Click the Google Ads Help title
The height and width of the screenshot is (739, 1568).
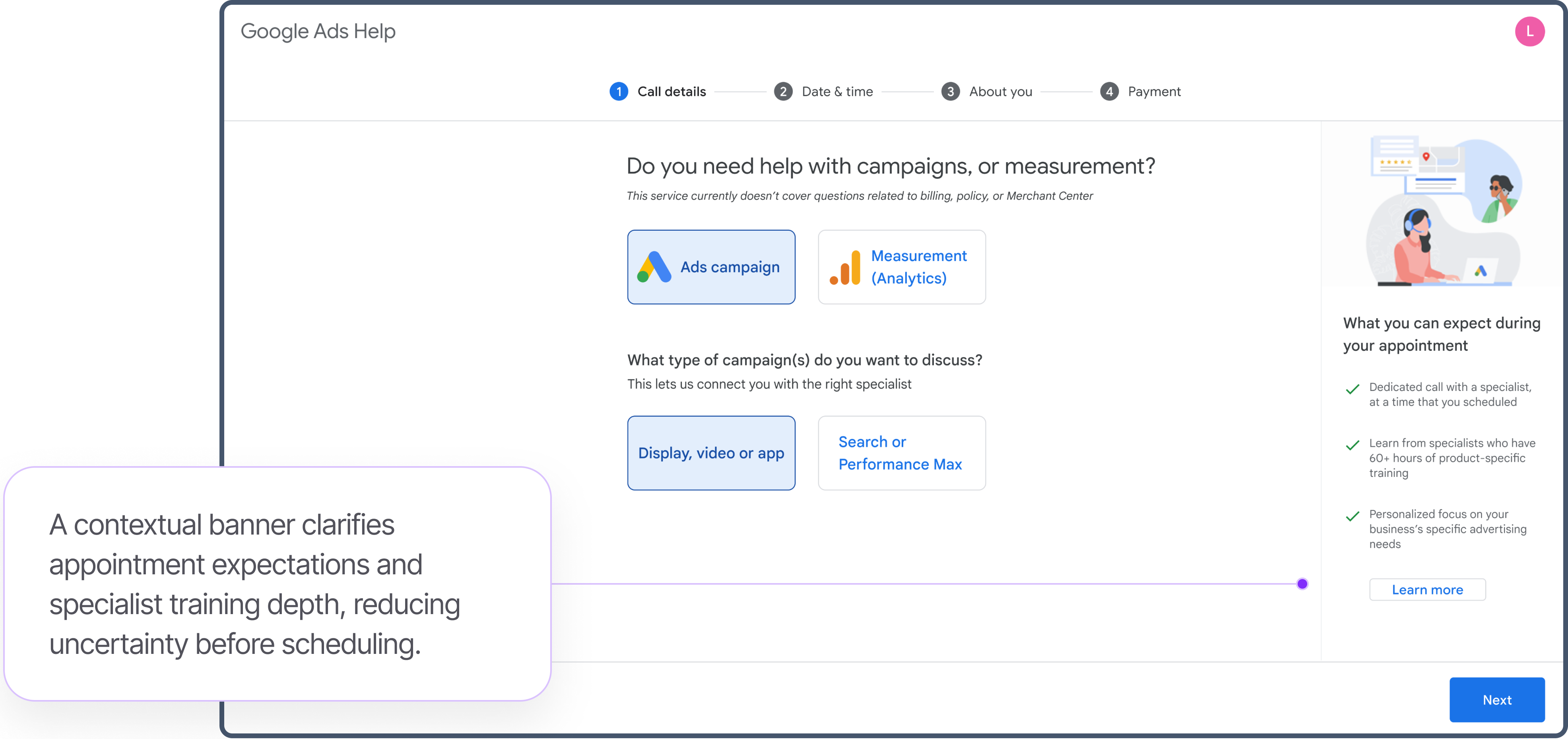[318, 32]
